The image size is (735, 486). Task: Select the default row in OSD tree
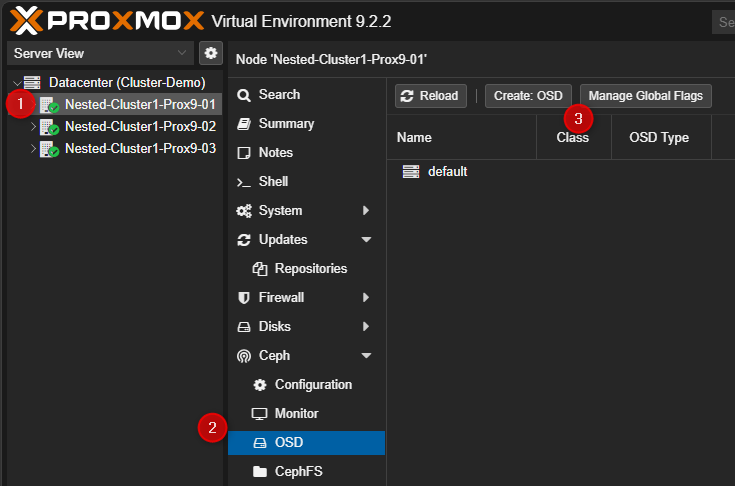click(561, 172)
